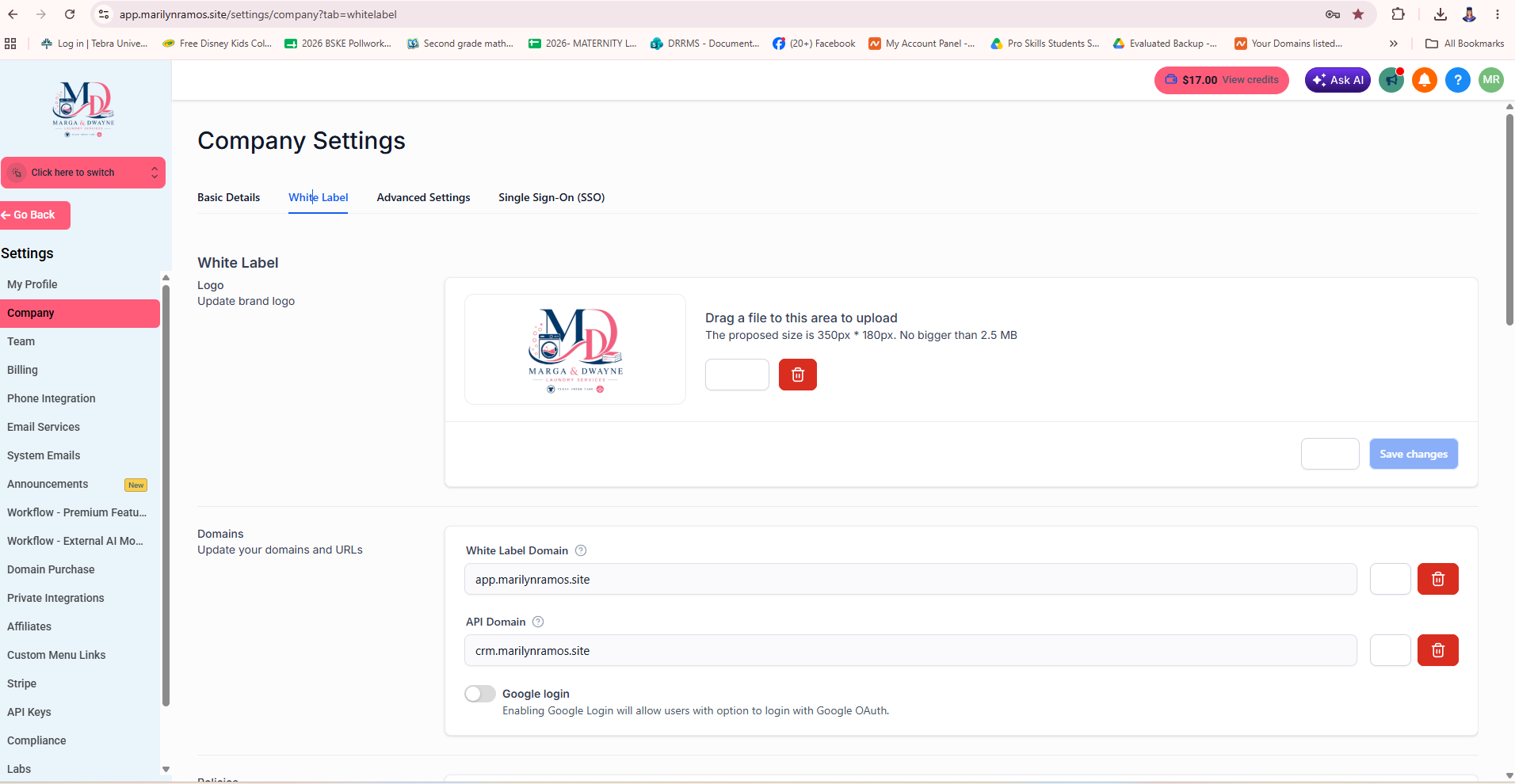The image size is (1515, 784).
Task: Open the help question mark icon
Action: pyautogui.click(x=1458, y=80)
